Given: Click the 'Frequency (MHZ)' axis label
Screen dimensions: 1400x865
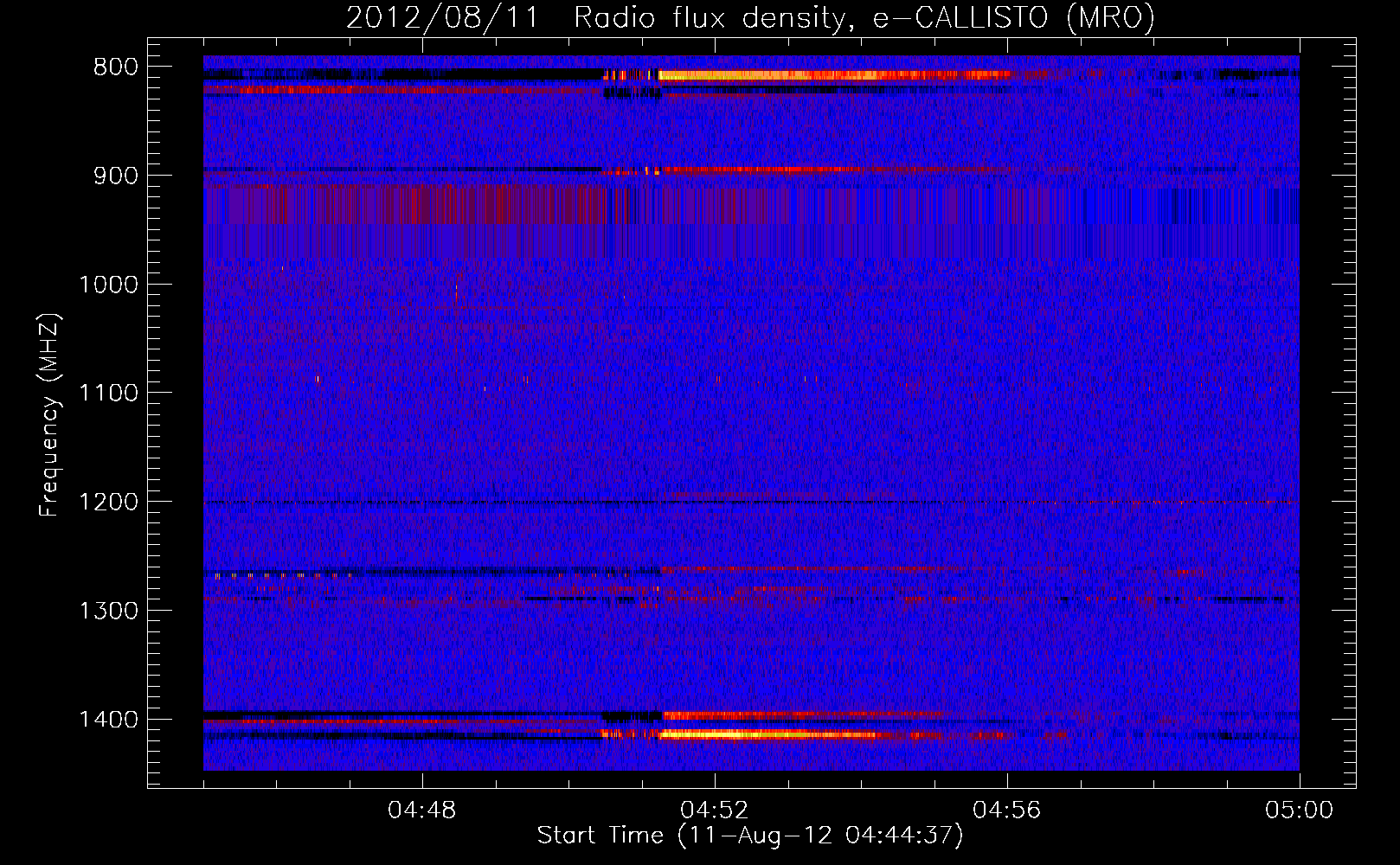Looking at the screenshot, I should [50, 414].
